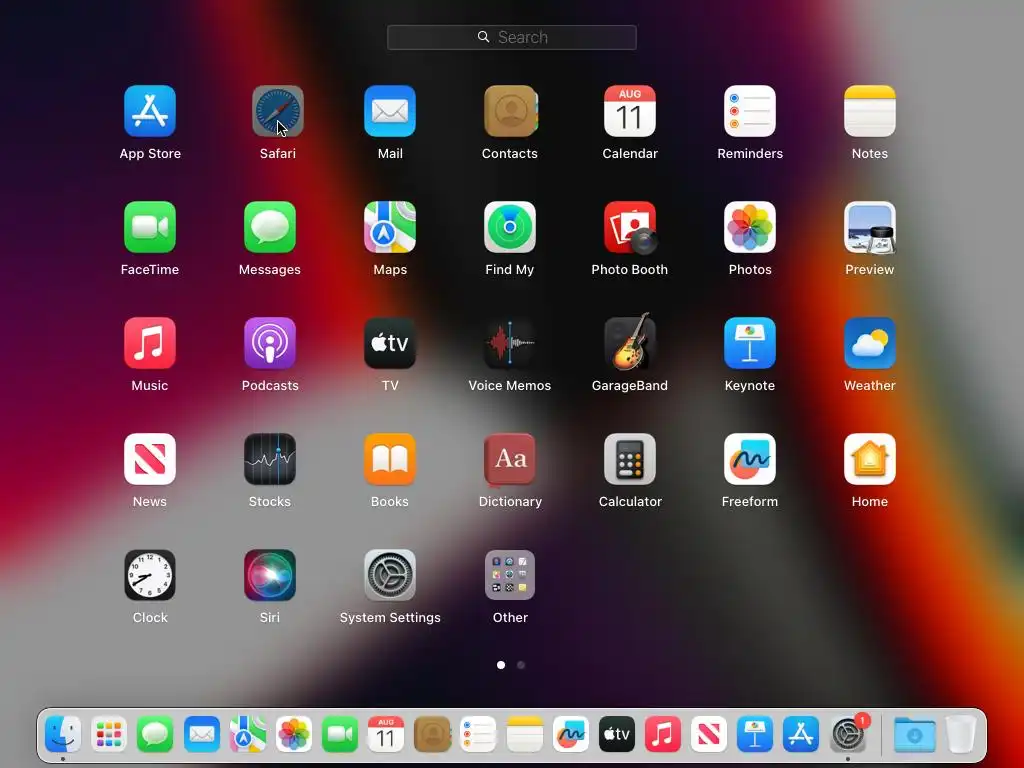Viewport: 1024px width, 768px height.
Task: Open Reminders from the Dock
Action: click(x=478, y=735)
